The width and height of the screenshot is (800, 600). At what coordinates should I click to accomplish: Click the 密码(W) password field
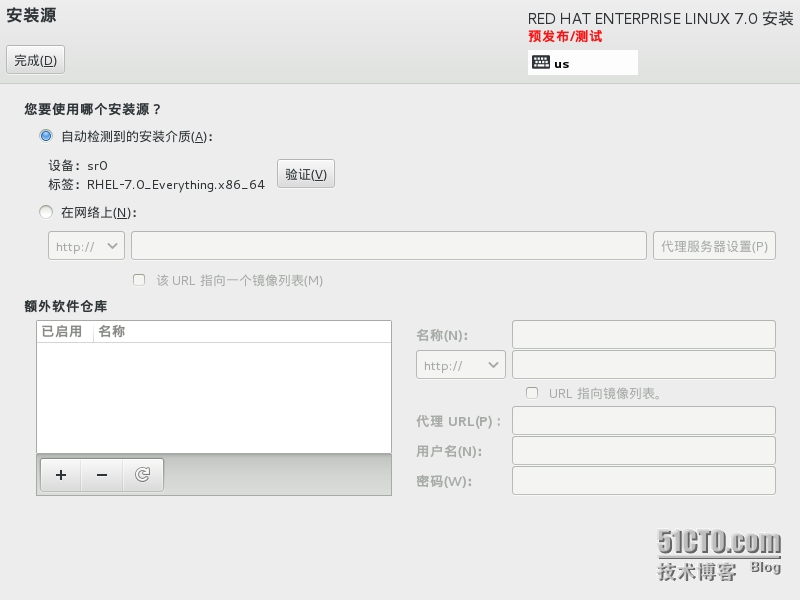(x=644, y=481)
